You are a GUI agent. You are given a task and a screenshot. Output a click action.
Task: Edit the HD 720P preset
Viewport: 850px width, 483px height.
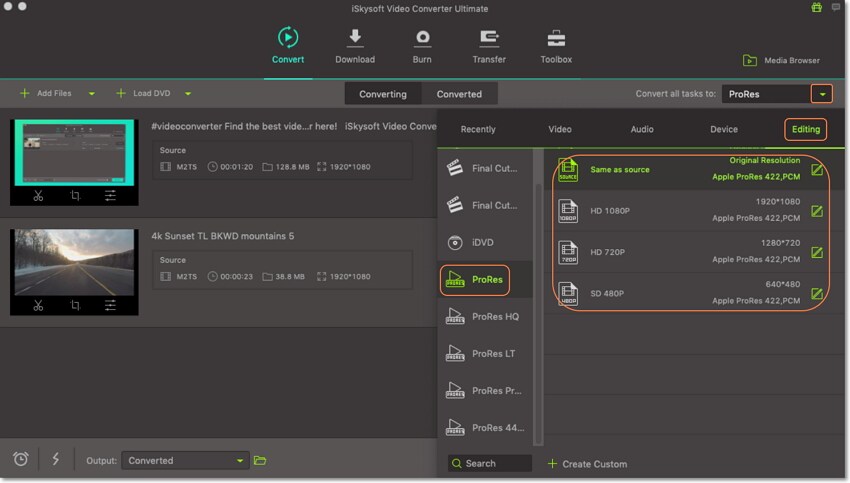coord(817,252)
